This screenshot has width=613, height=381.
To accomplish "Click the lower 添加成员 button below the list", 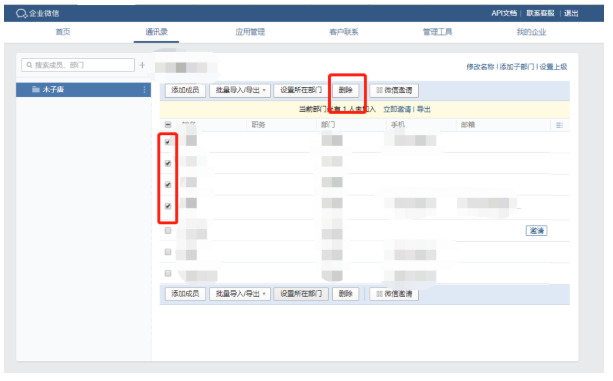I will coord(185,293).
